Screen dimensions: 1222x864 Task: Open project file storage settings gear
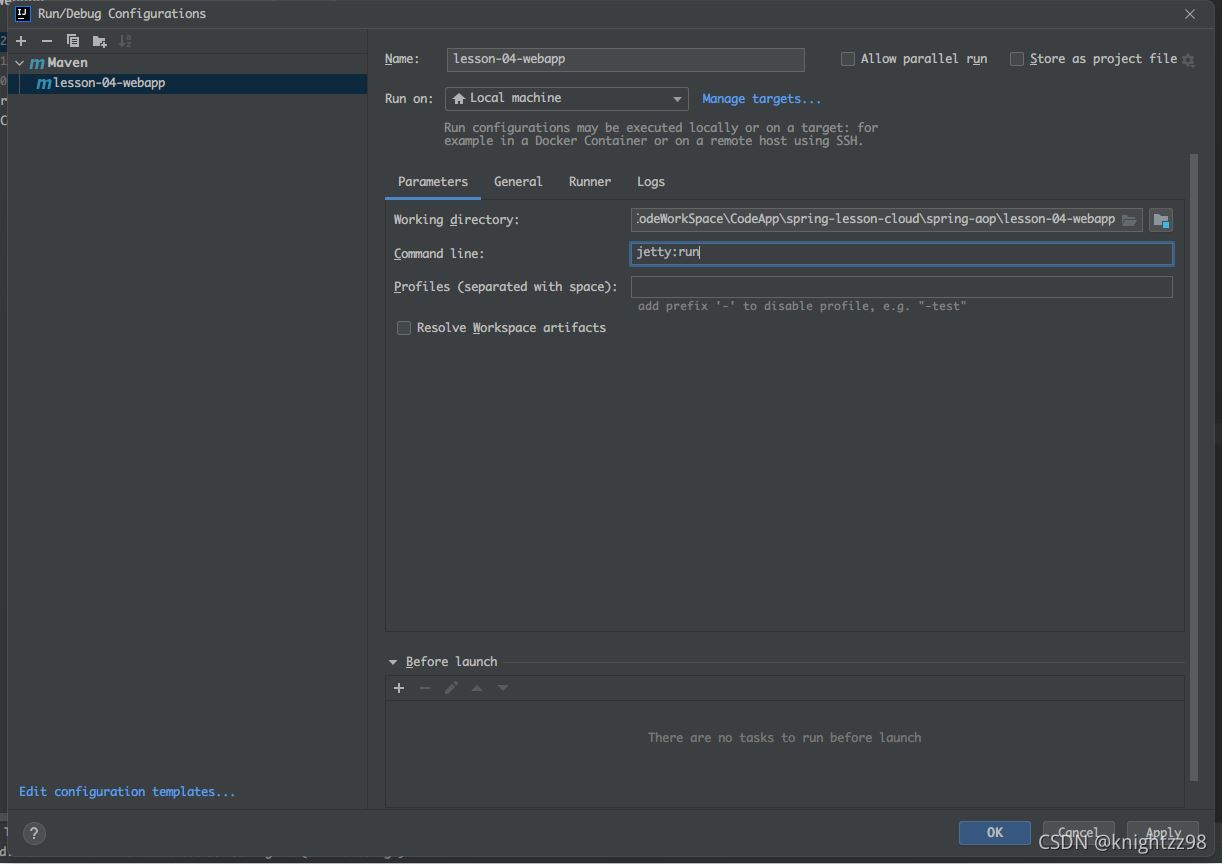tap(1188, 60)
